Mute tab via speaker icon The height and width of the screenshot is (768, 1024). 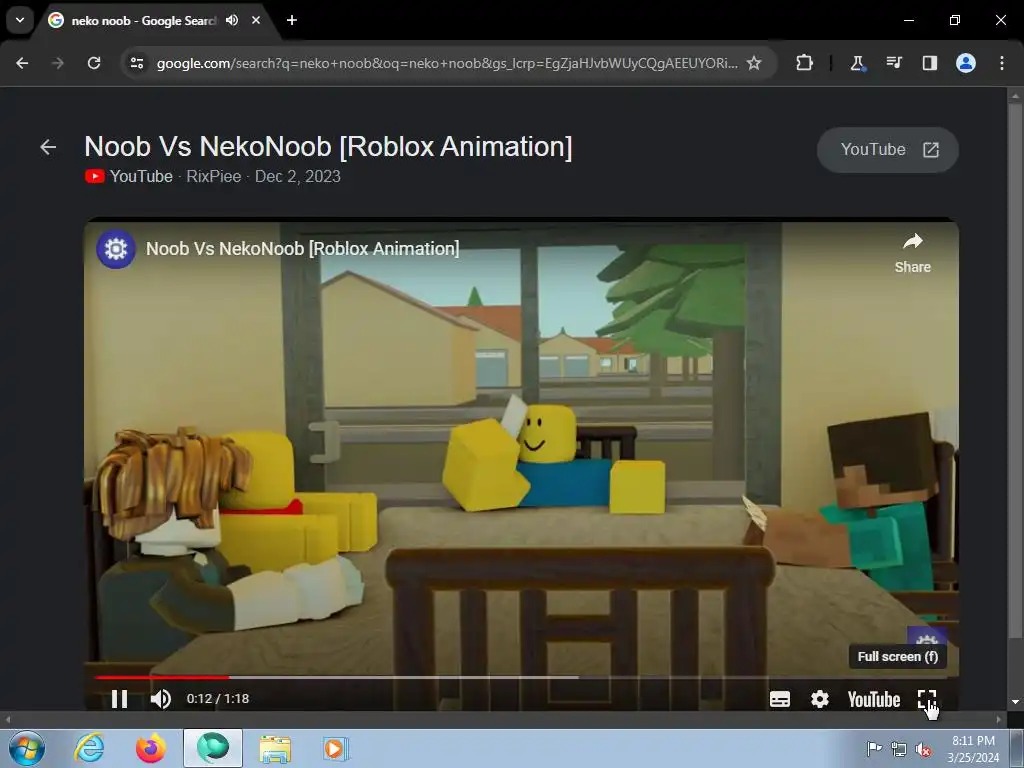[x=232, y=20]
